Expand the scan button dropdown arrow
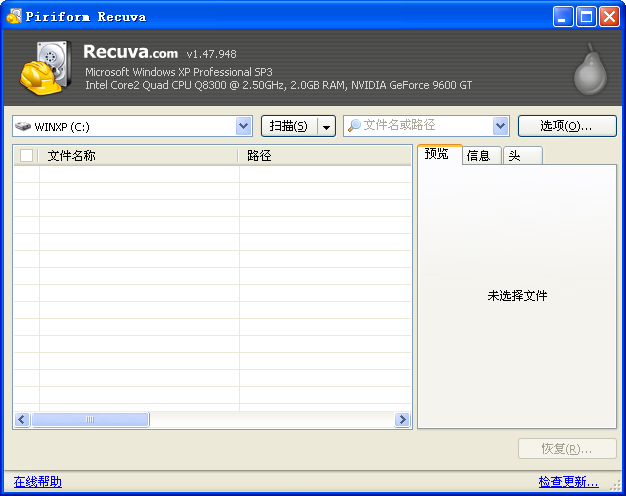The width and height of the screenshot is (626, 496). tap(327, 127)
